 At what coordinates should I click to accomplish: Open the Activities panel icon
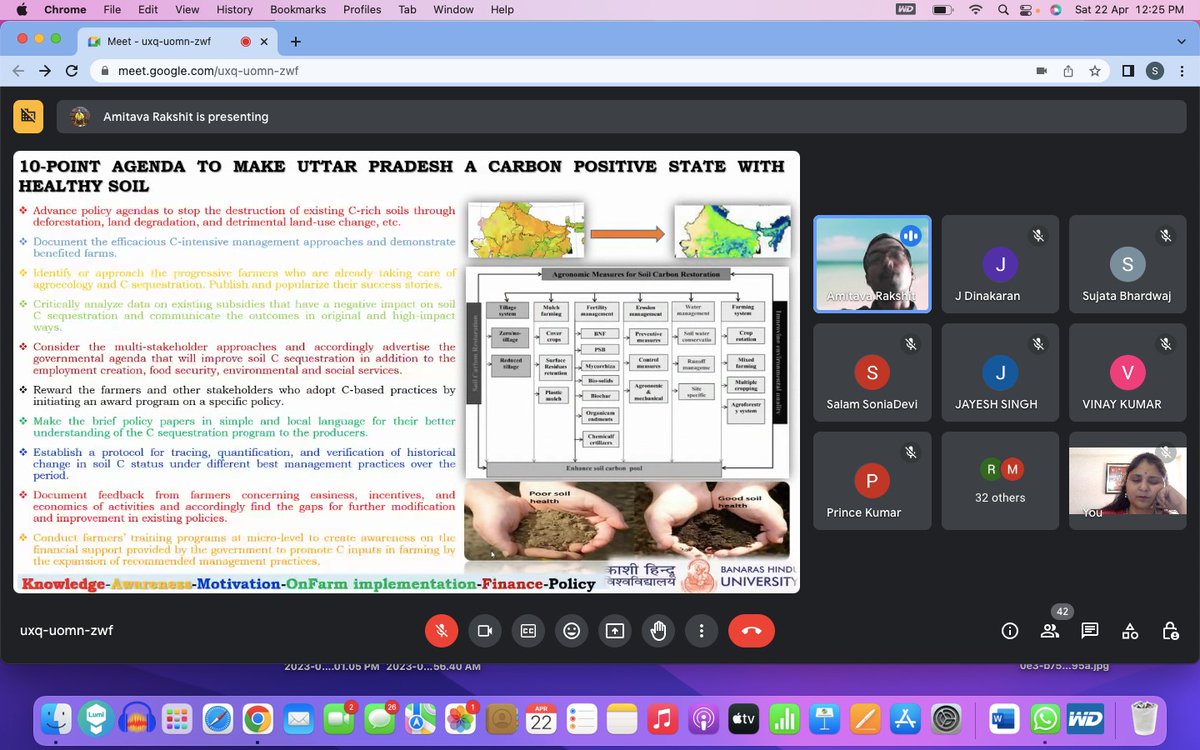point(1130,631)
